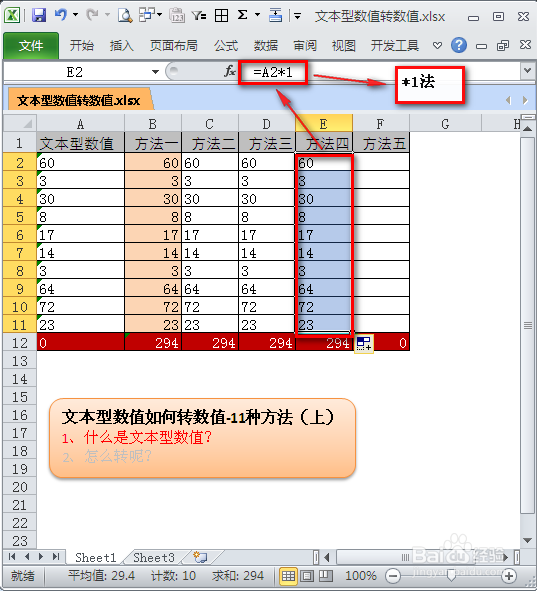
Task: Expand the ribbon with the chevron icon
Action: click(437, 46)
